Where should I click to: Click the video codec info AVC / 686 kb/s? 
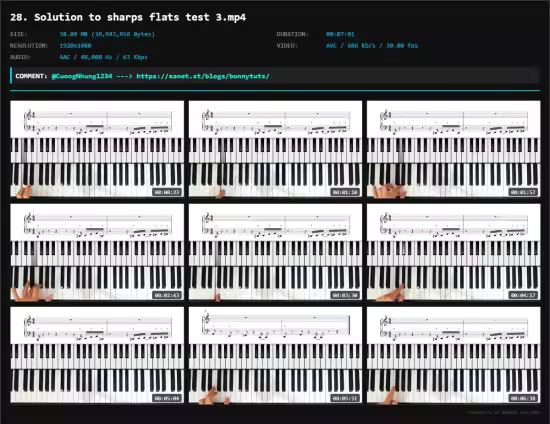click(x=372, y=46)
